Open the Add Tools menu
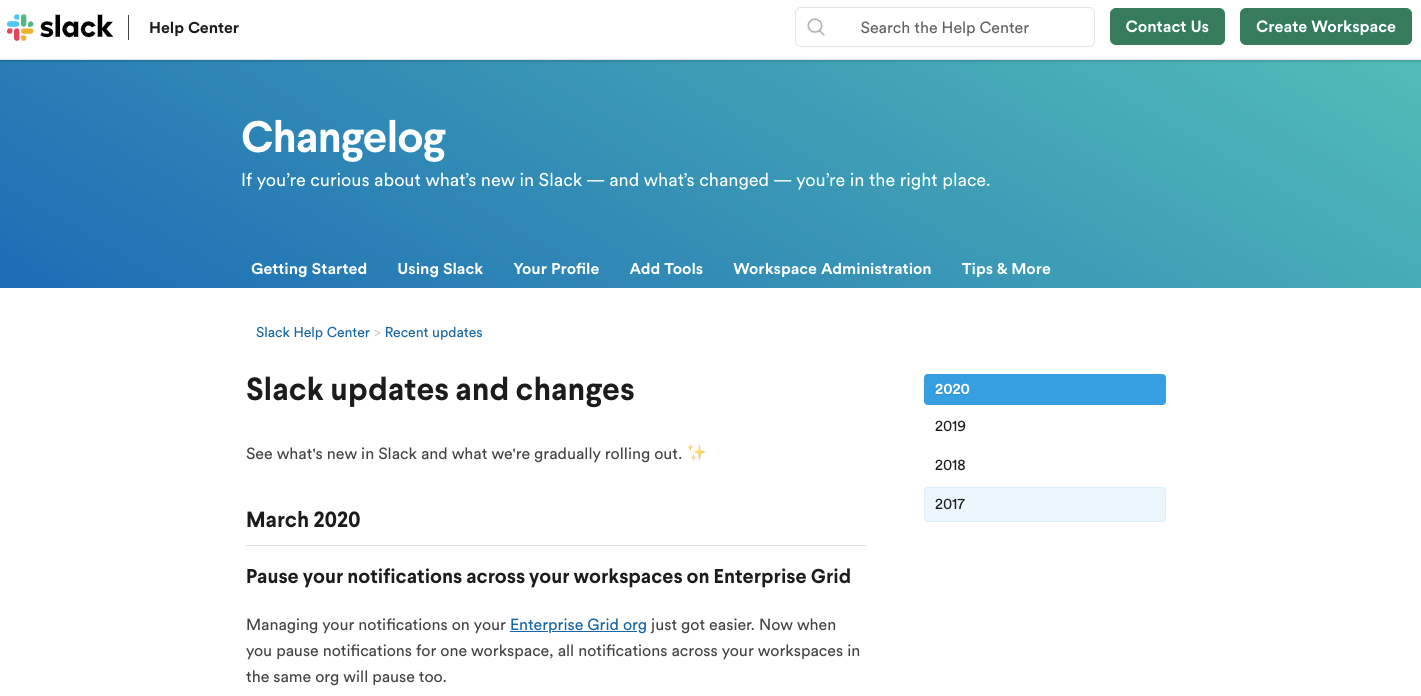The image size is (1421, 696). click(x=666, y=268)
